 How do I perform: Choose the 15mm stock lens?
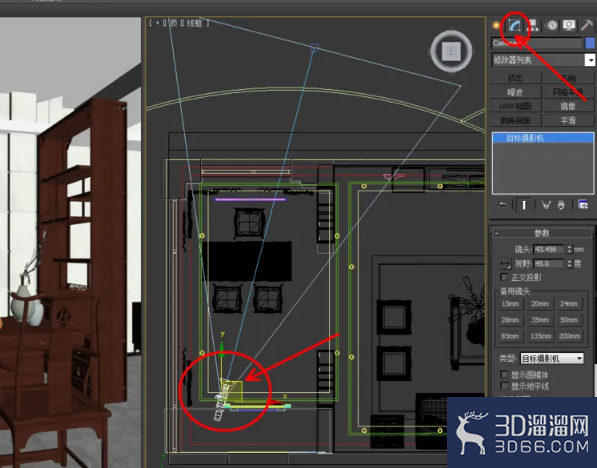click(511, 304)
